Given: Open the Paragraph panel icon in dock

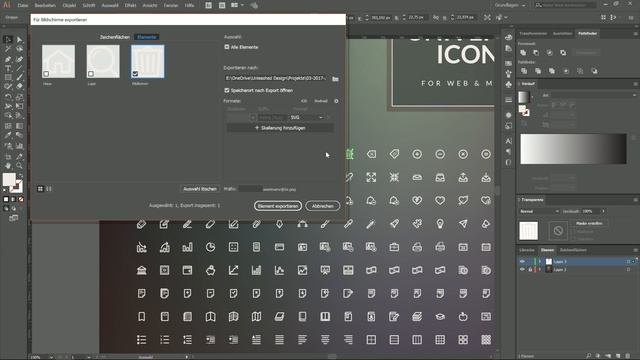Looking at the screenshot, I should point(509,151).
